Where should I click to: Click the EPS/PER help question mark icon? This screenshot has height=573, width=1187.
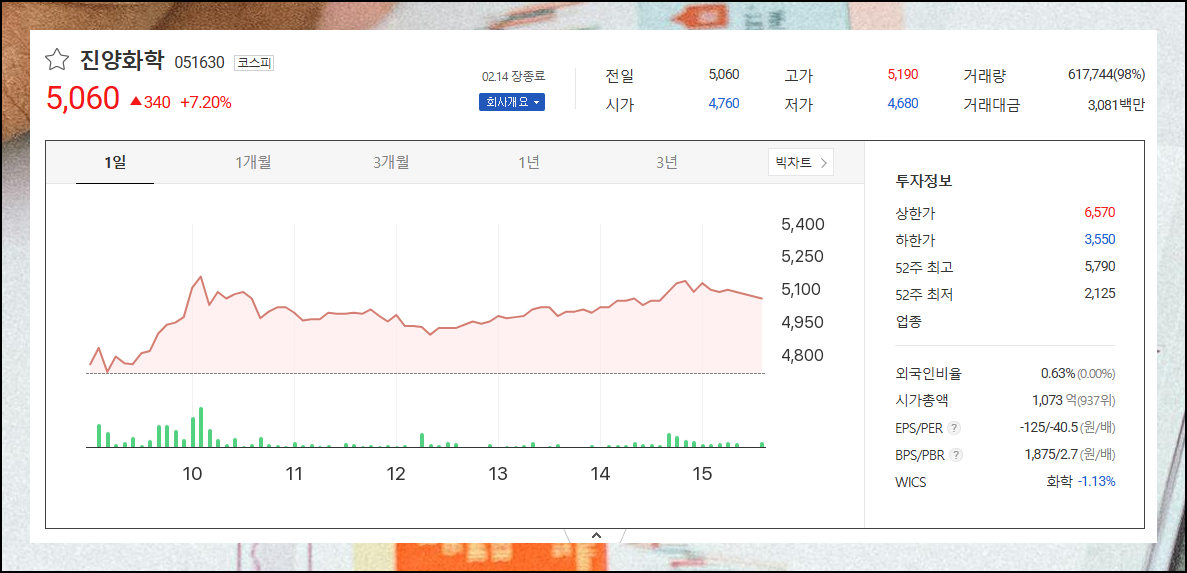click(x=954, y=428)
